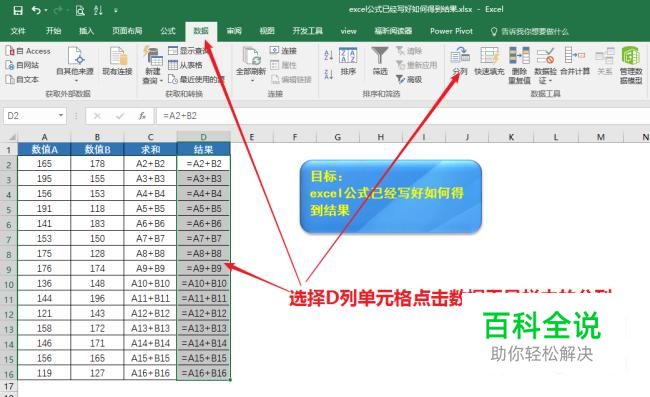Image resolution: width=650 pixels, height=397 pixels.
Task: Click the print preview quick access icon
Action: (x=80, y=10)
